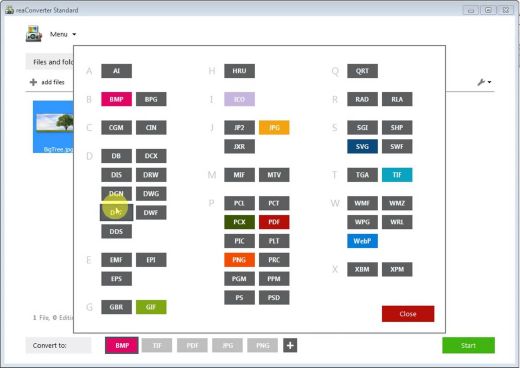This screenshot has width=520, height=368.
Task: Select PNG in the Convert to bar
Action: [x=263, y=345]
